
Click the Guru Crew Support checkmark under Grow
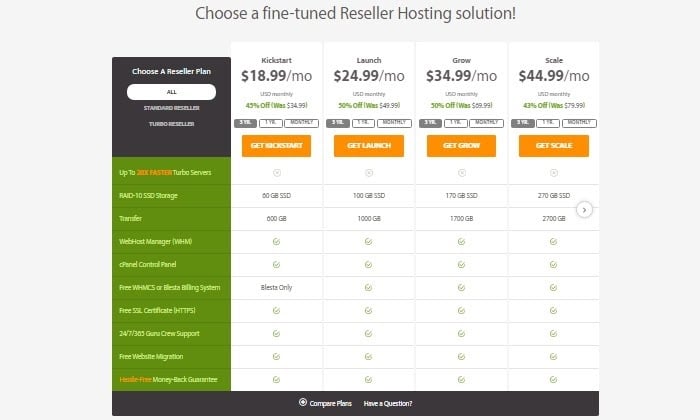point(461,333)
